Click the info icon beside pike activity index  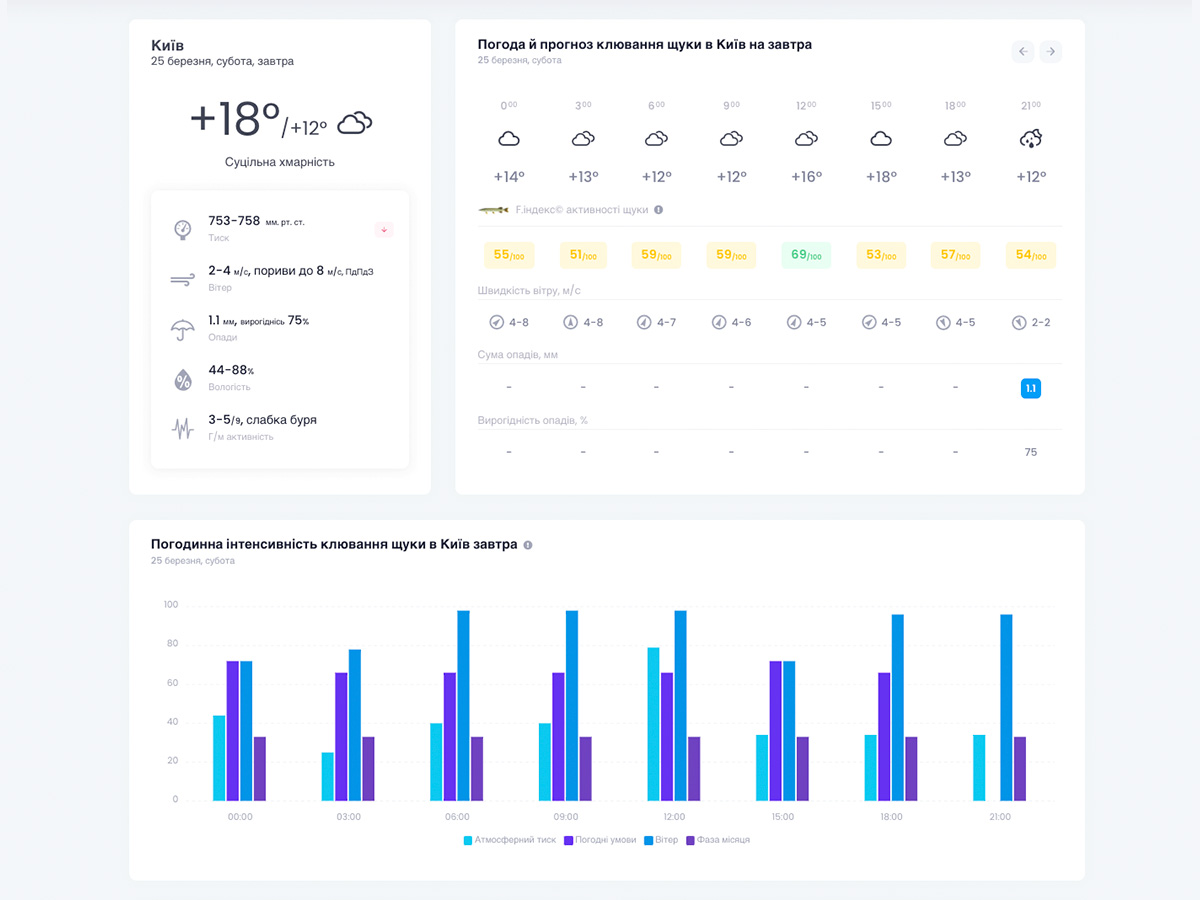[658, 210]
